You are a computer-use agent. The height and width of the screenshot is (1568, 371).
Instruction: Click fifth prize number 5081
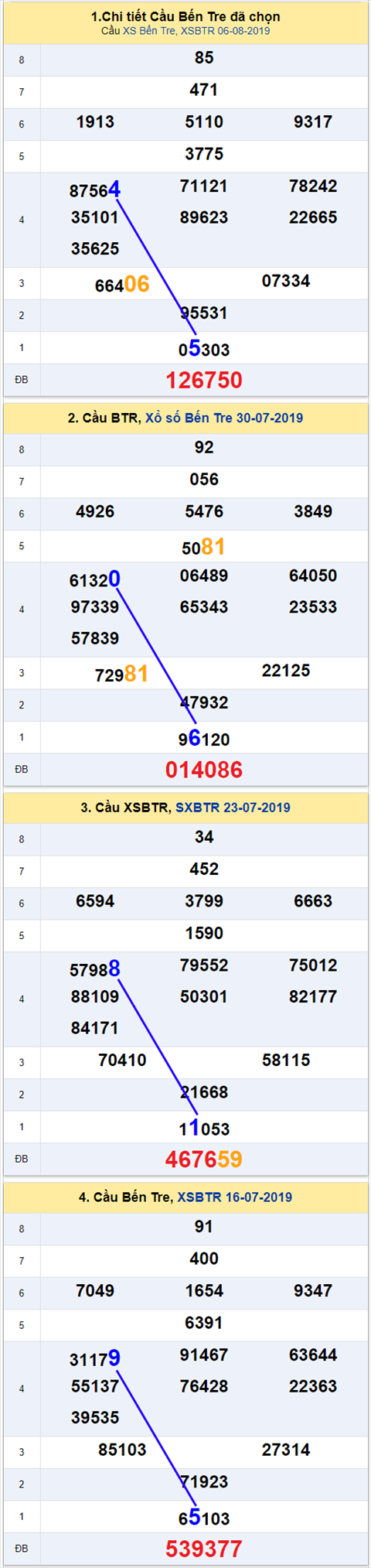(x=204, y=548)
